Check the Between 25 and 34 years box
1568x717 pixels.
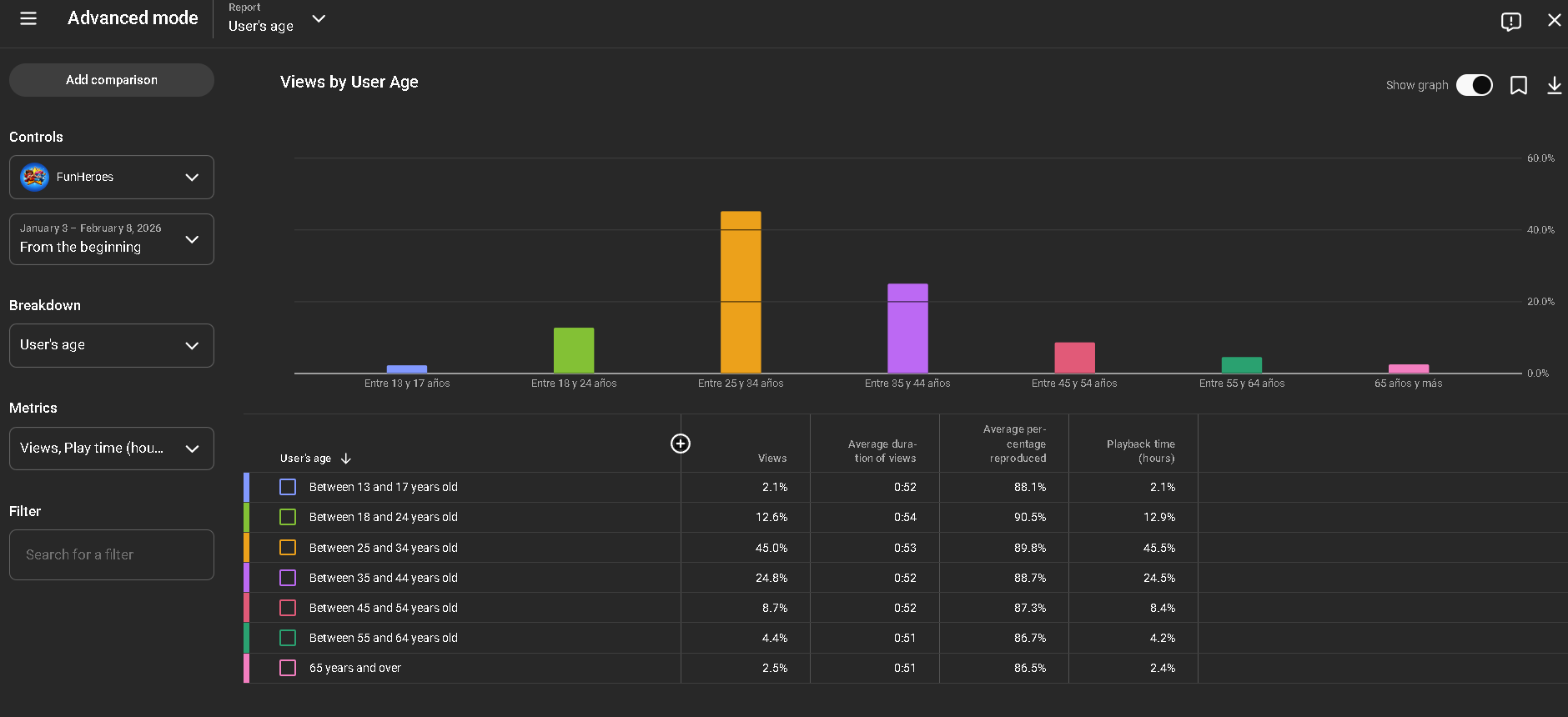288,548
